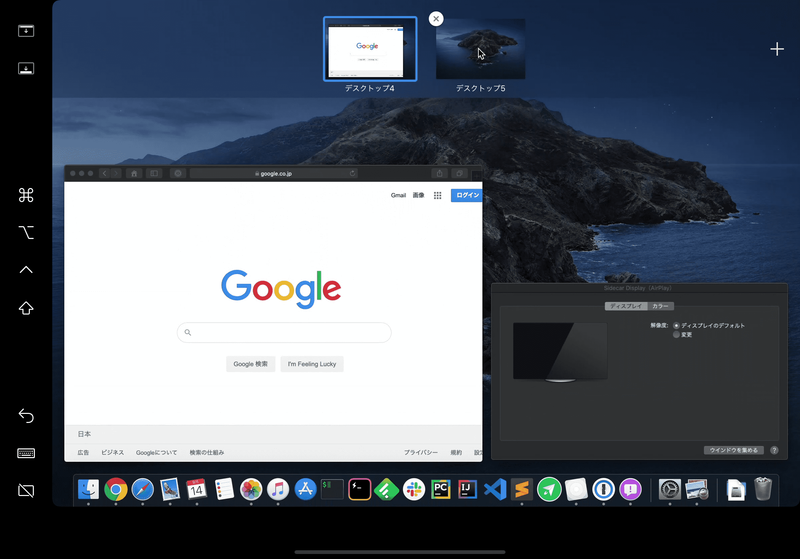The image size is (800, 559).
Task: Open the 画像 link on Google page
Action: point(418,195)
